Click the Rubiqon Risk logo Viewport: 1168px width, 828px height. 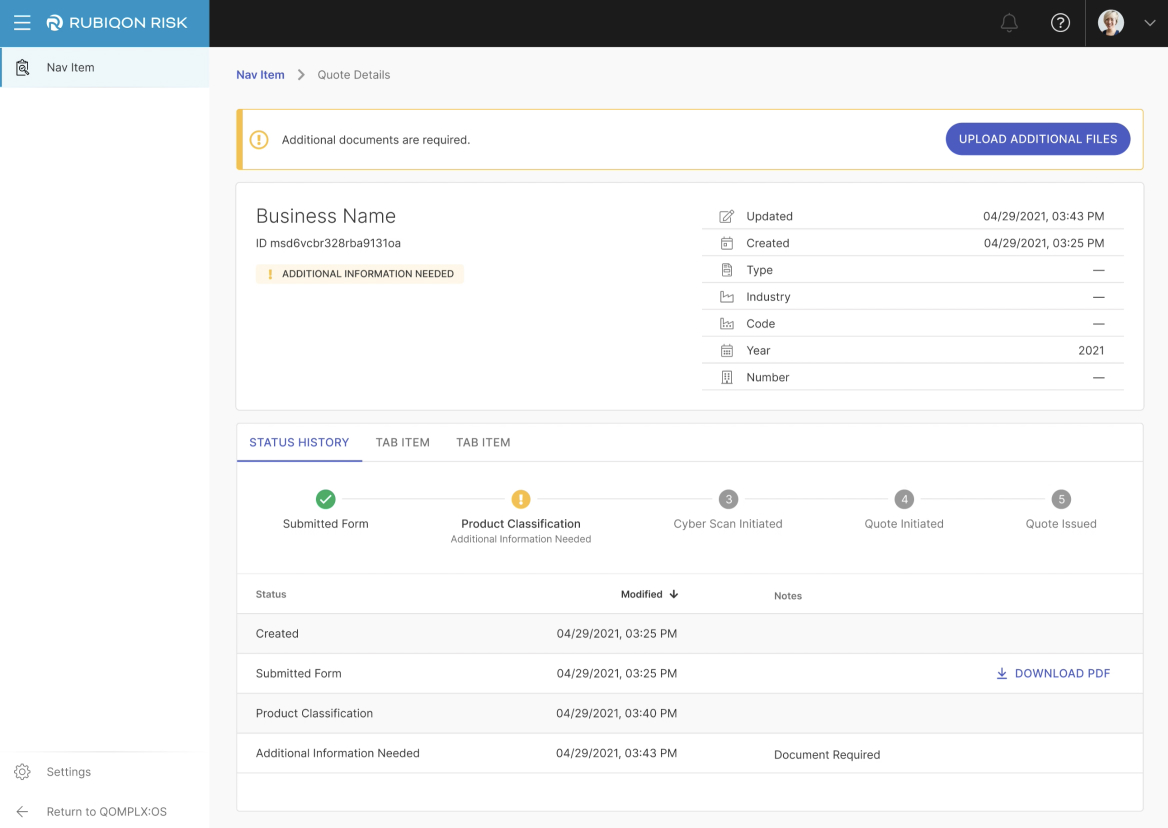[x=117, y=22]
